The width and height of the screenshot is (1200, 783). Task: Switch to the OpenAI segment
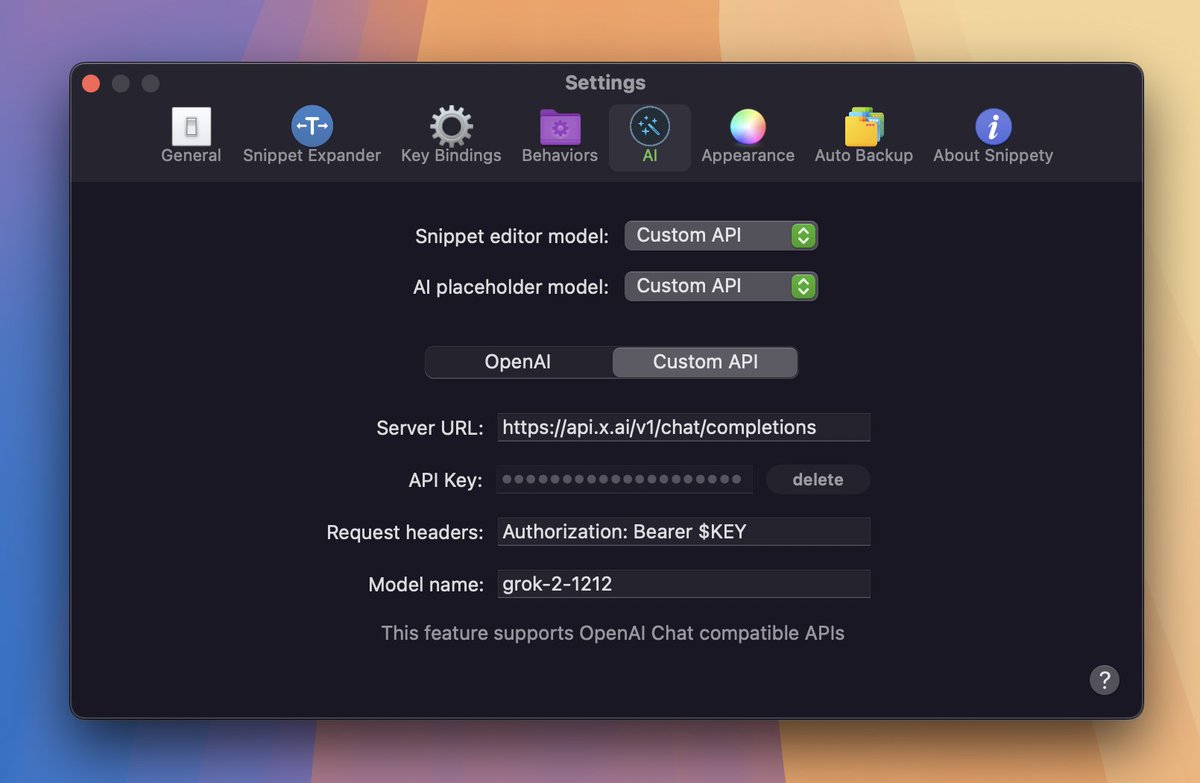[518, 362]
